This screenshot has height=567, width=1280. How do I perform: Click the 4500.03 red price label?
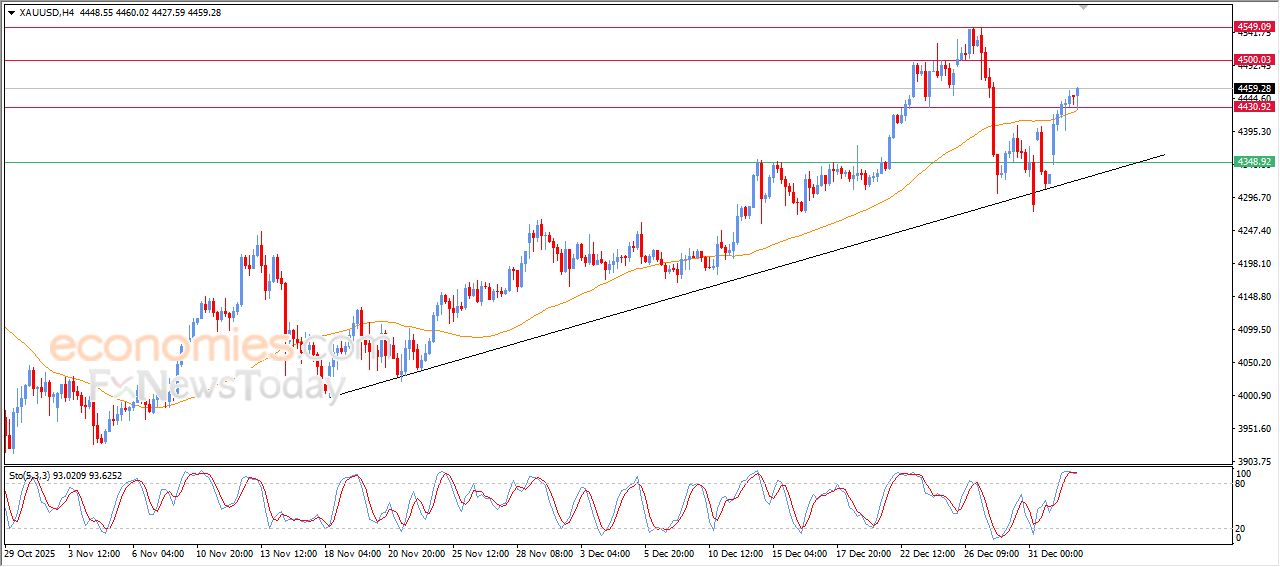pyautogui.click(x=1253, y=60)
